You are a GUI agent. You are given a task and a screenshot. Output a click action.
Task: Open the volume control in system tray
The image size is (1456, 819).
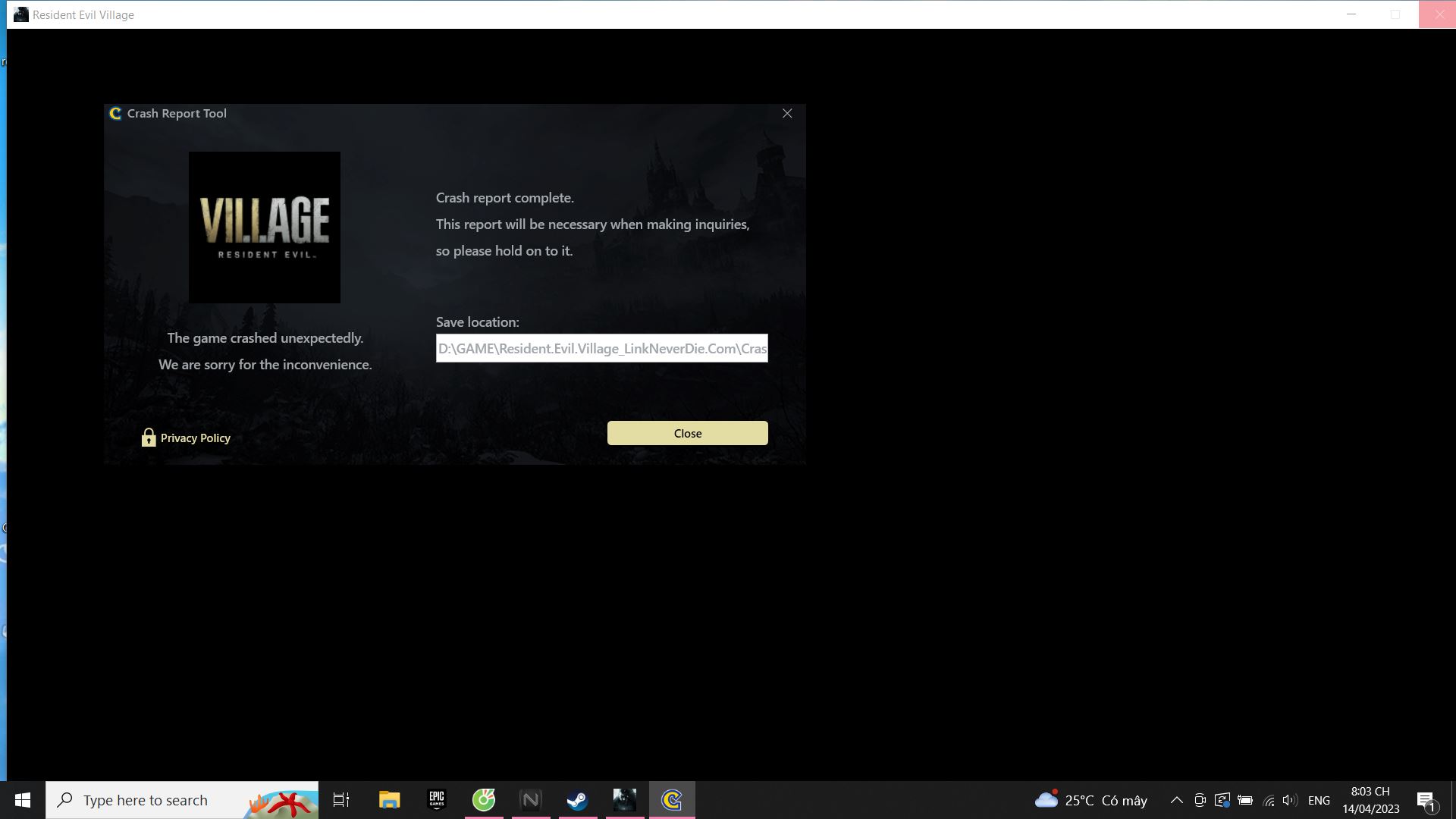point(1289,800)
